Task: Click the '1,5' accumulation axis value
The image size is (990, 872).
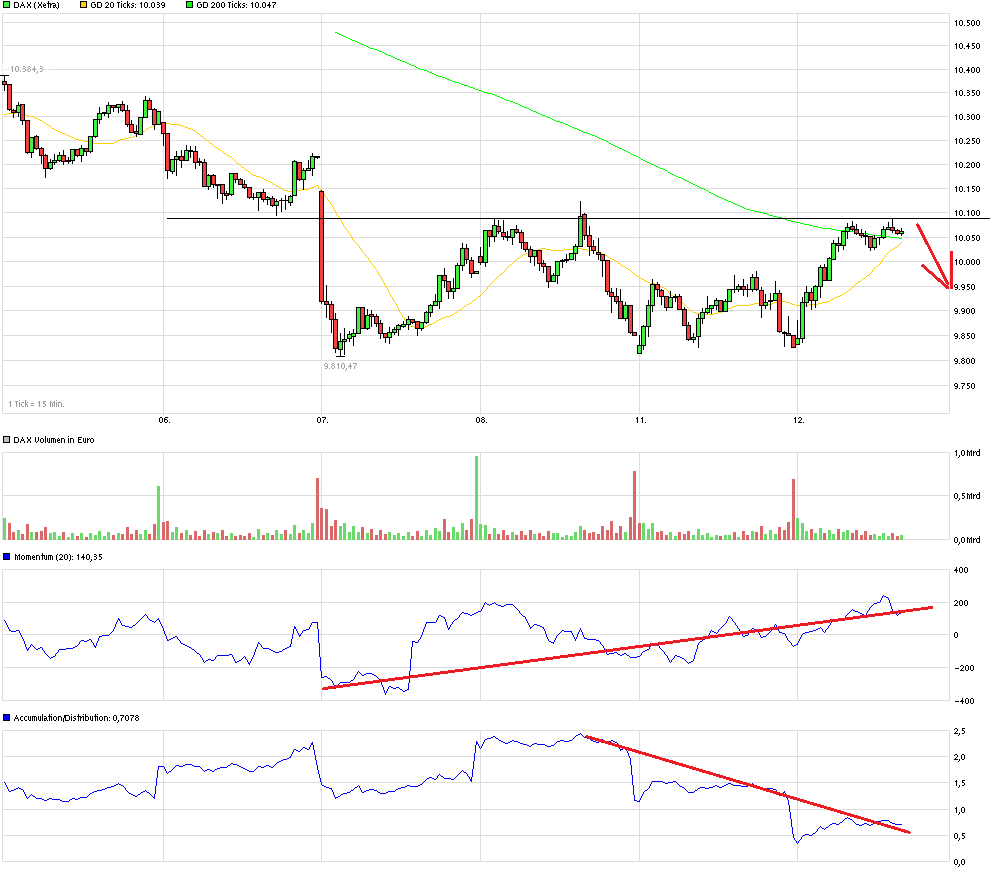Action: click(x=960, y=784)
